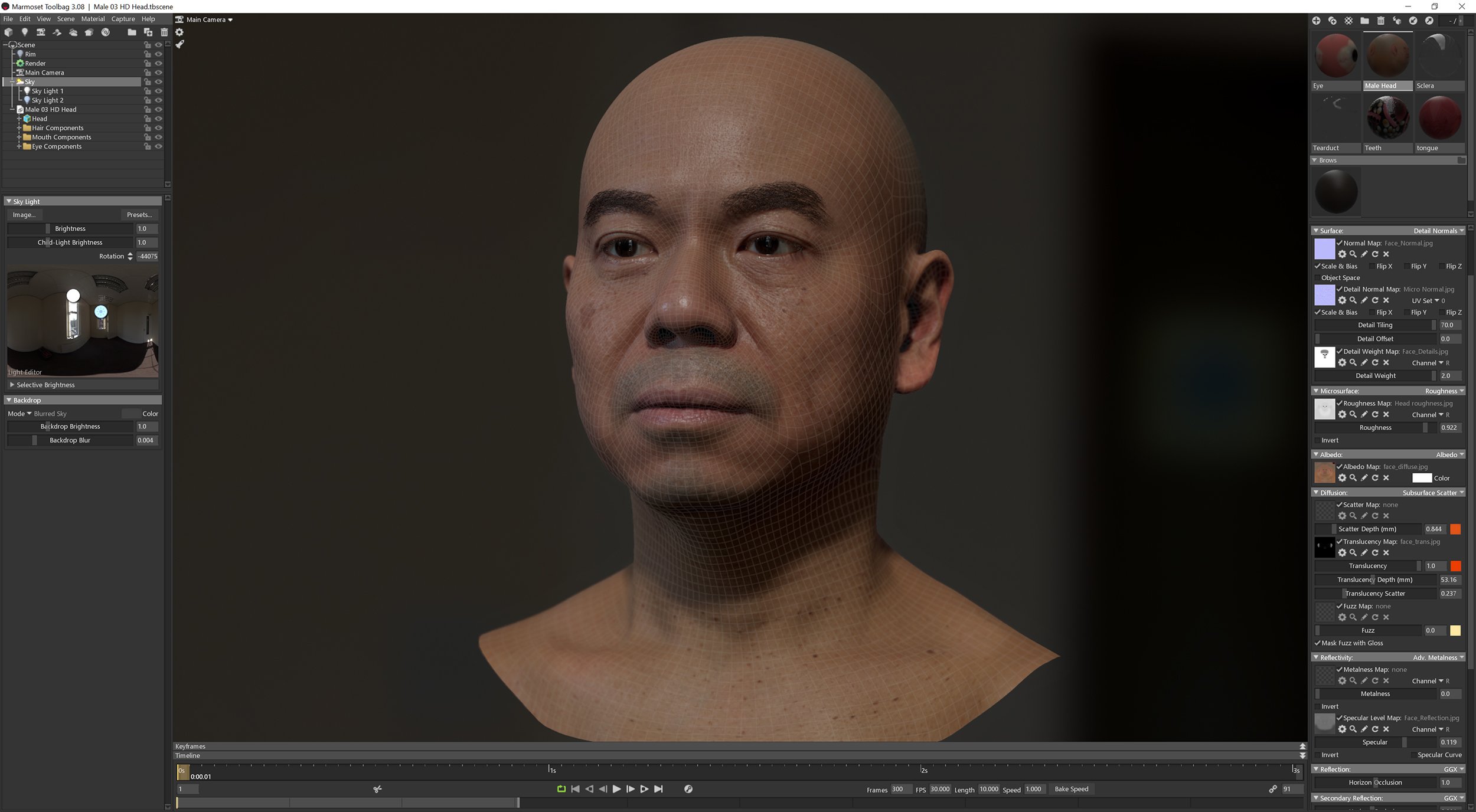
Task: Open the Capture menu
Action: 123,18
